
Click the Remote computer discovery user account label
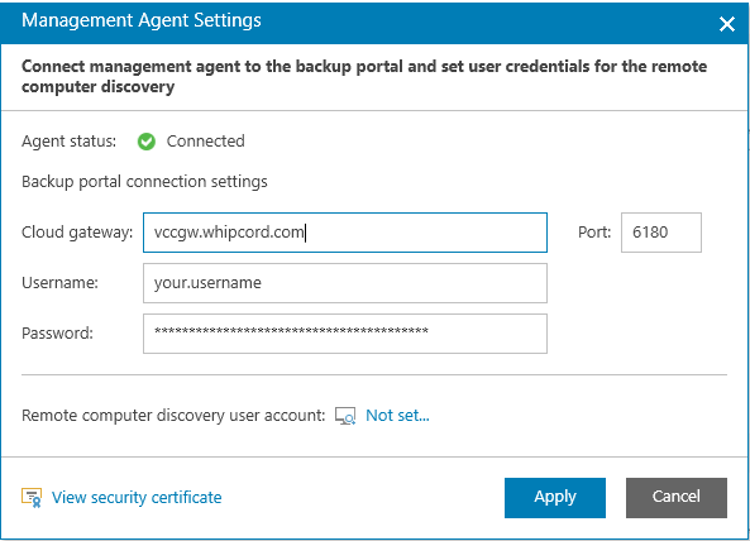click(173, 415)
